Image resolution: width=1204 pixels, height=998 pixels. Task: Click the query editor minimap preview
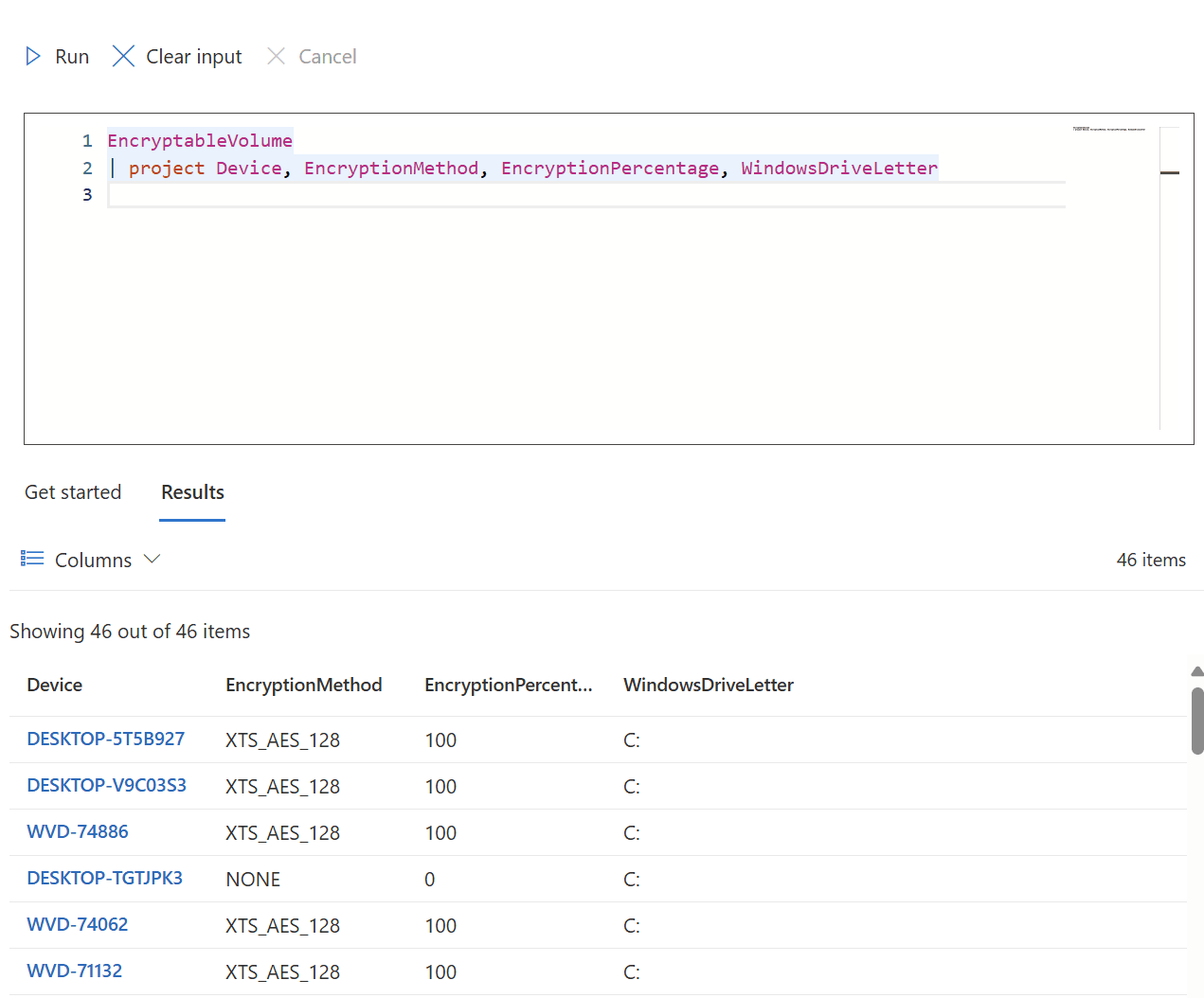1109,129
